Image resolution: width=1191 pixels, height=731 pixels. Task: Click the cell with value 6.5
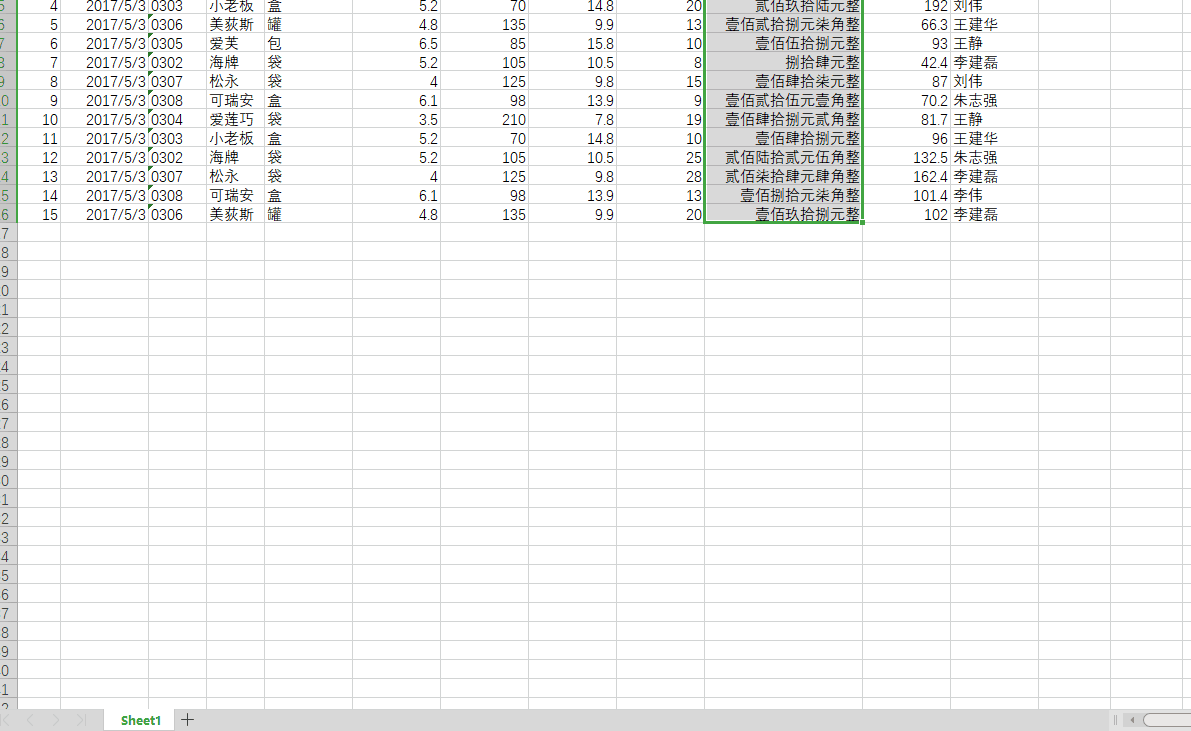point(396,43)
